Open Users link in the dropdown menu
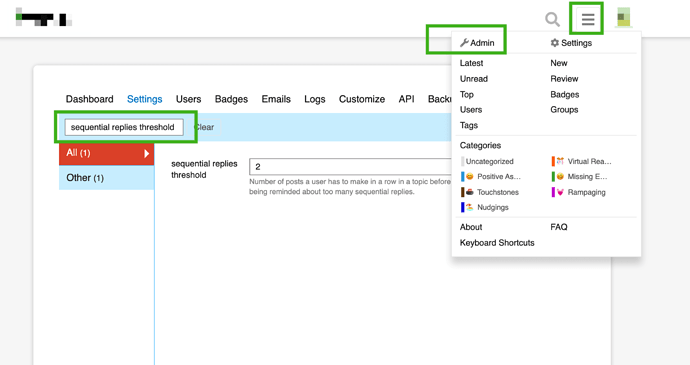The height and width of the screenshot is (365, 690). [x=471, y=110]
